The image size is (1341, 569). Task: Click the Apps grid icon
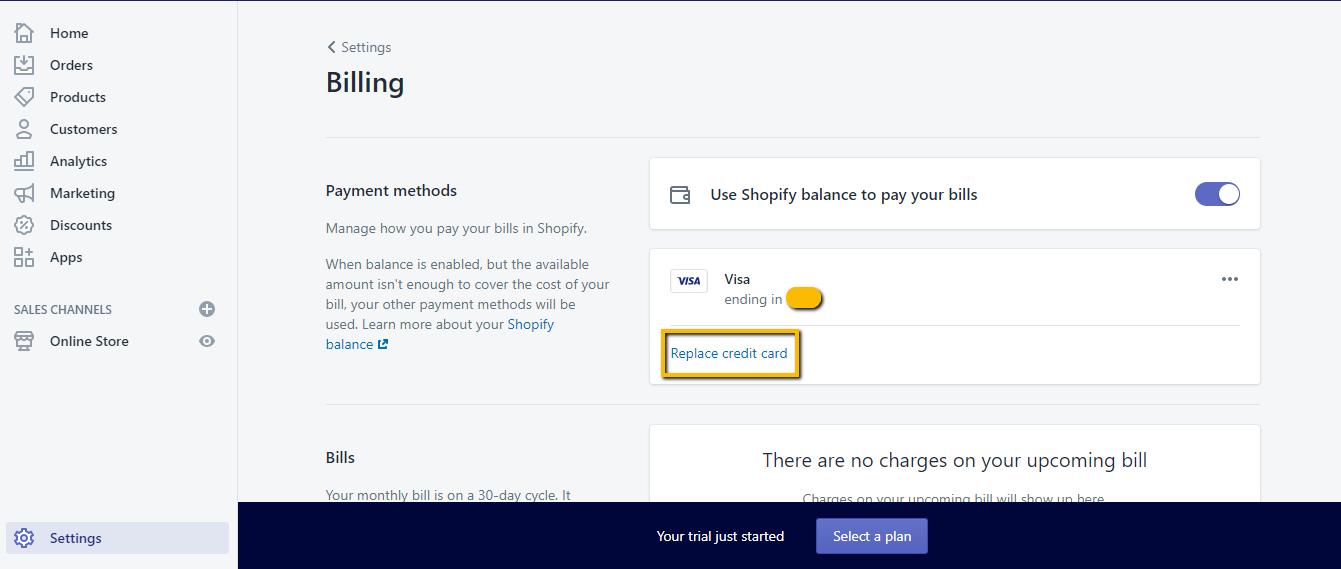tap(24, 257)
